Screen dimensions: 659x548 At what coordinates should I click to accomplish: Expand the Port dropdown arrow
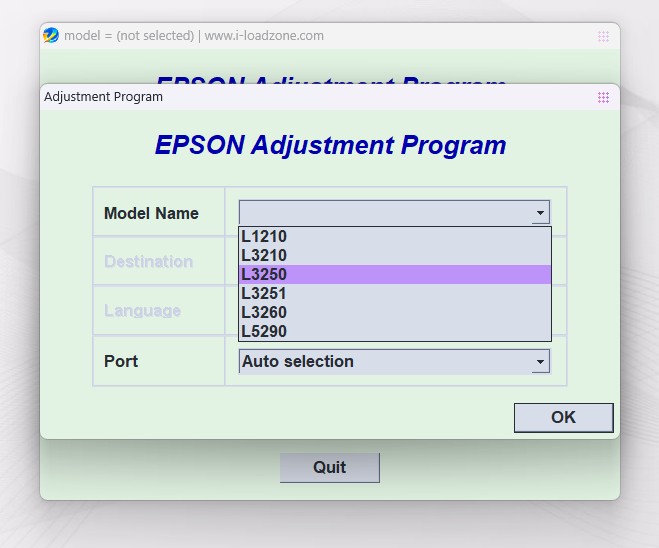(540, 362)
